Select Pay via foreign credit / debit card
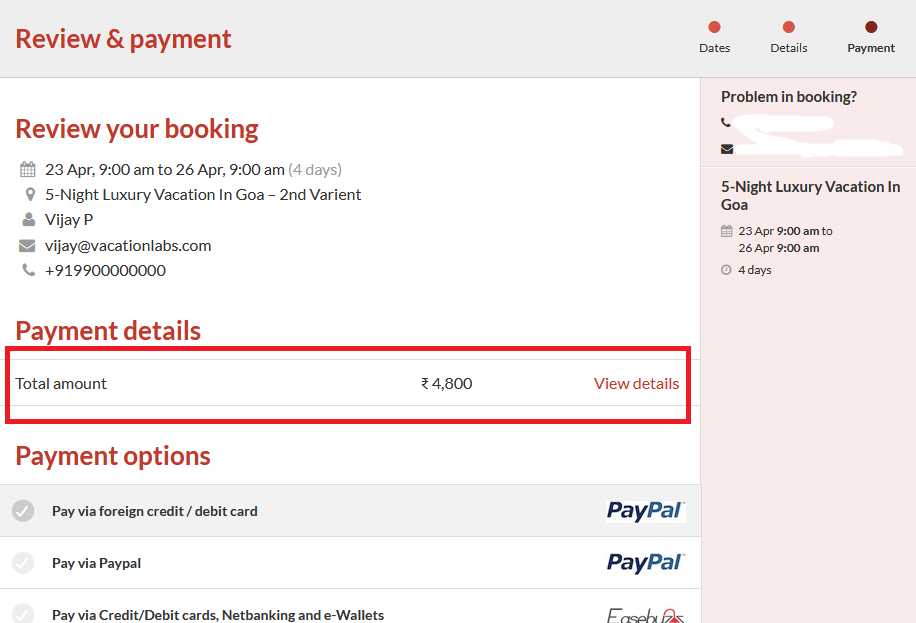Viewport: 916px width, 623px height. click(154, 511)
